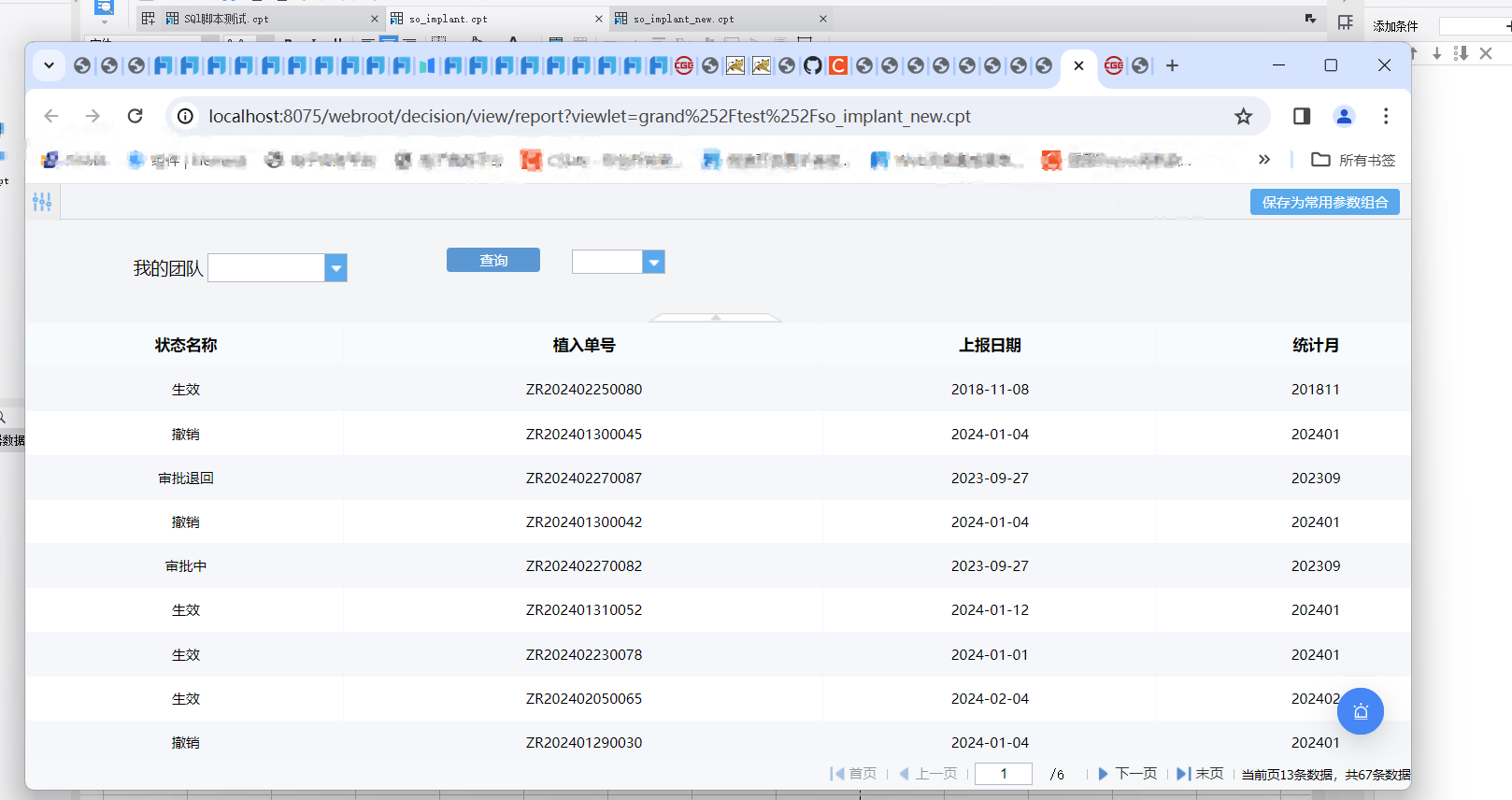Open the parameter panel settings icon
The width and height of the screenshot is (1512, 800).
coord(42,202)
